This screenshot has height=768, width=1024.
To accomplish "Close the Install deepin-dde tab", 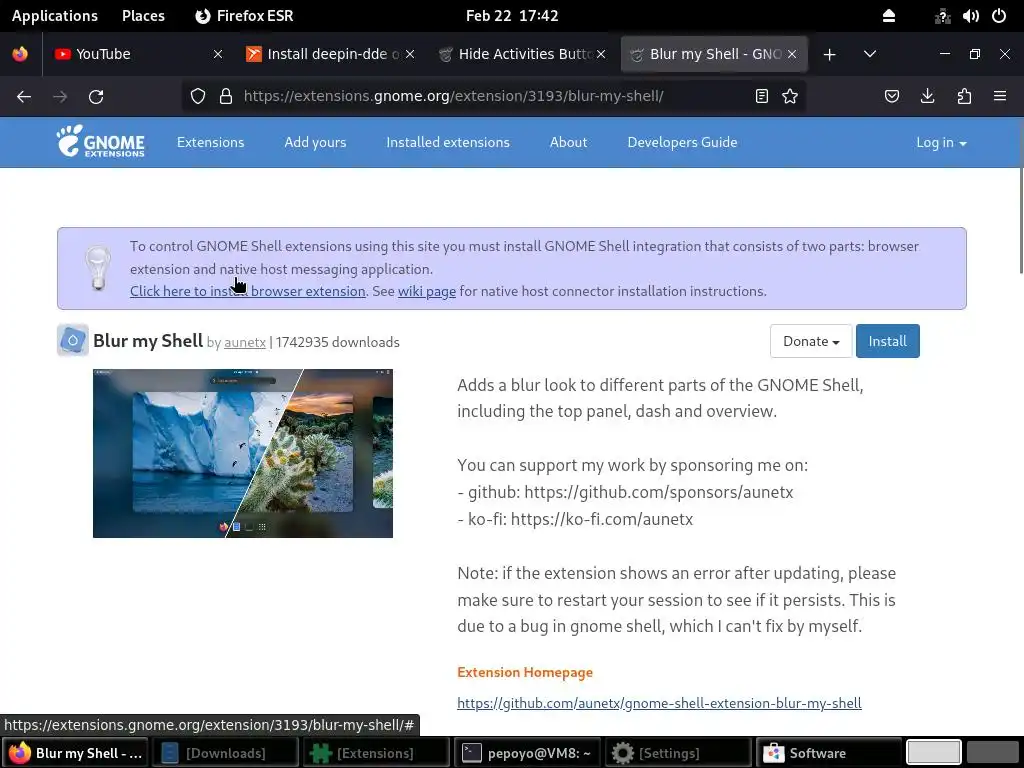I will (x=410, y=54).
